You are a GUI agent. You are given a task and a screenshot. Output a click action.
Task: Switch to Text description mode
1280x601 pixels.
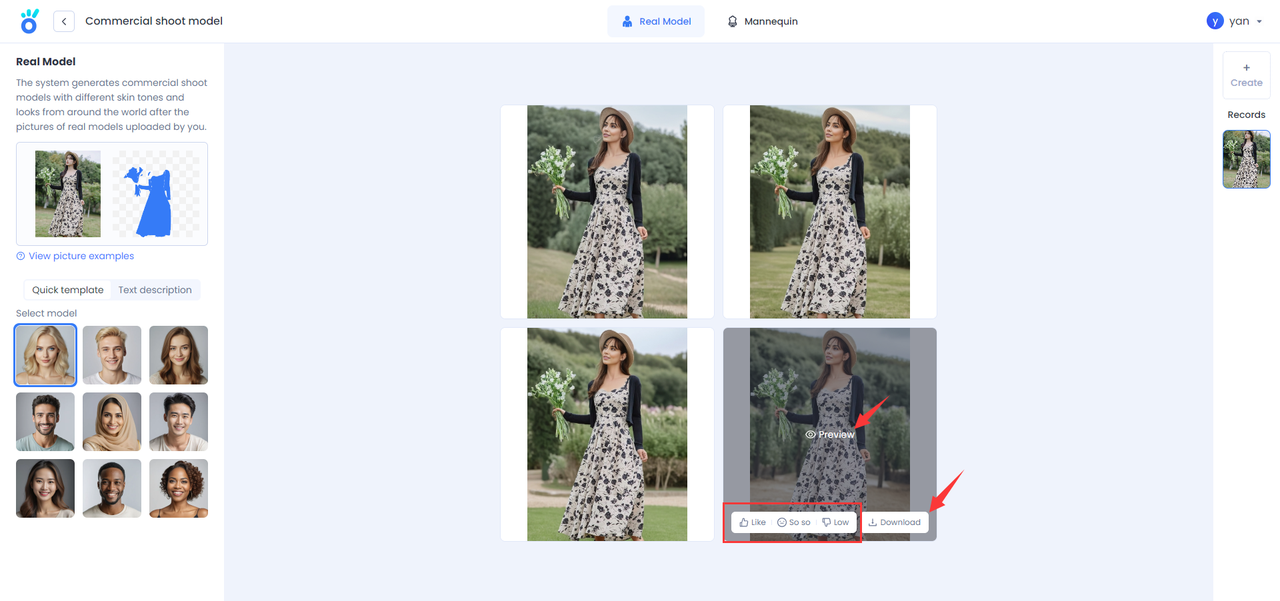coord(155,290)
